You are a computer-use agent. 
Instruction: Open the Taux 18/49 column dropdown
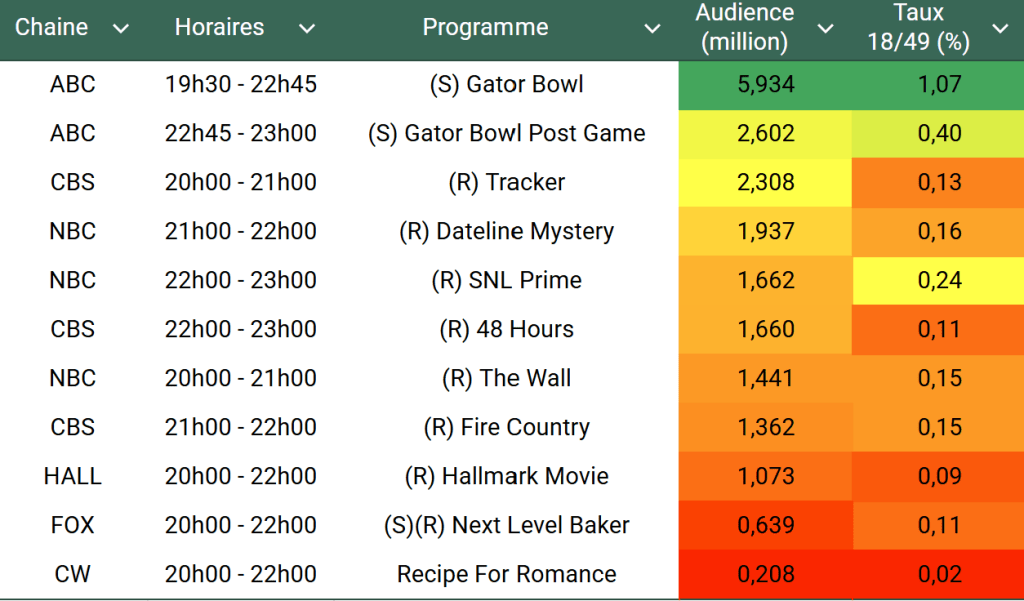pos(1000,29)
